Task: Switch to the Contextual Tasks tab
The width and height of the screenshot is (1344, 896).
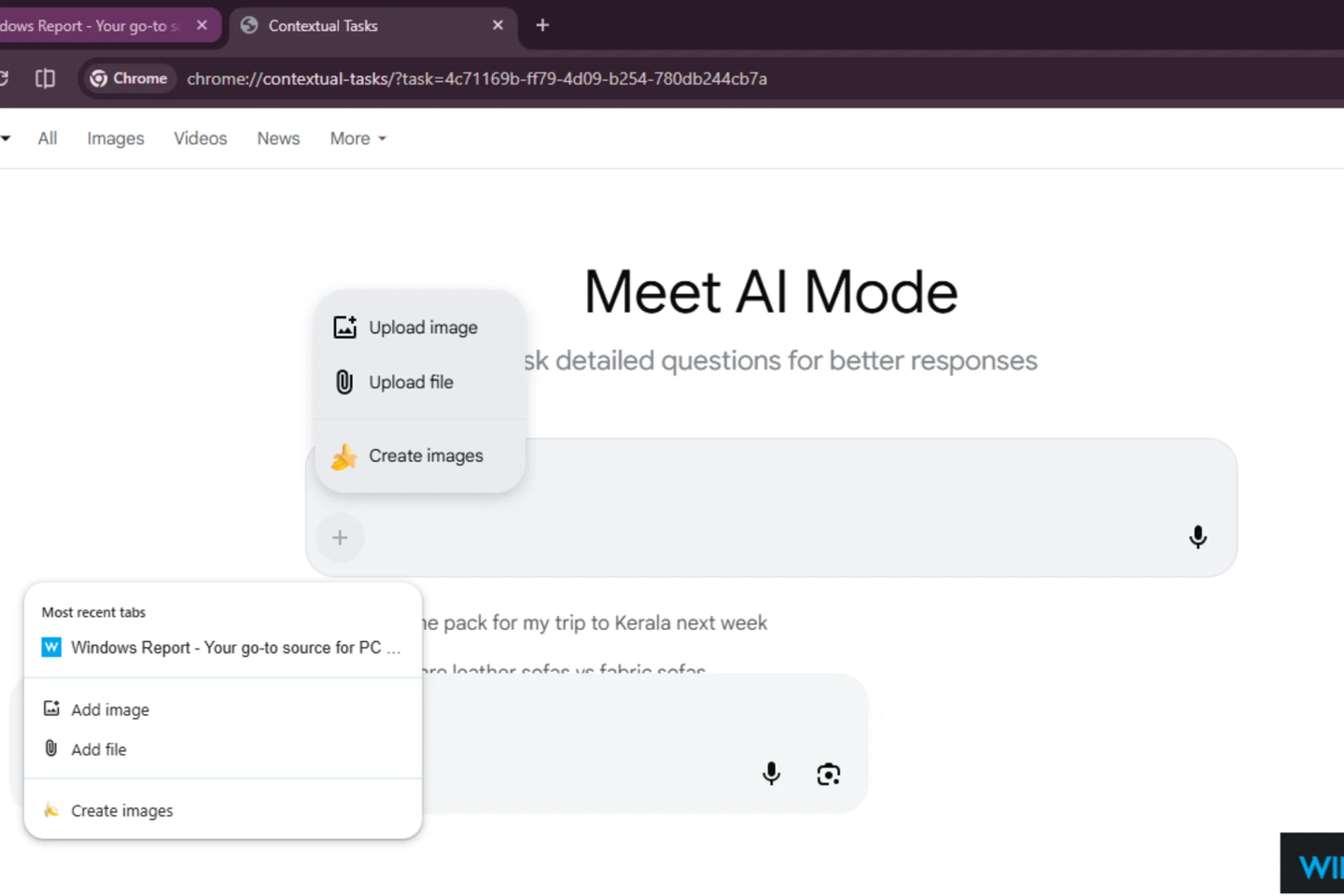Action: tap(322, 25)
